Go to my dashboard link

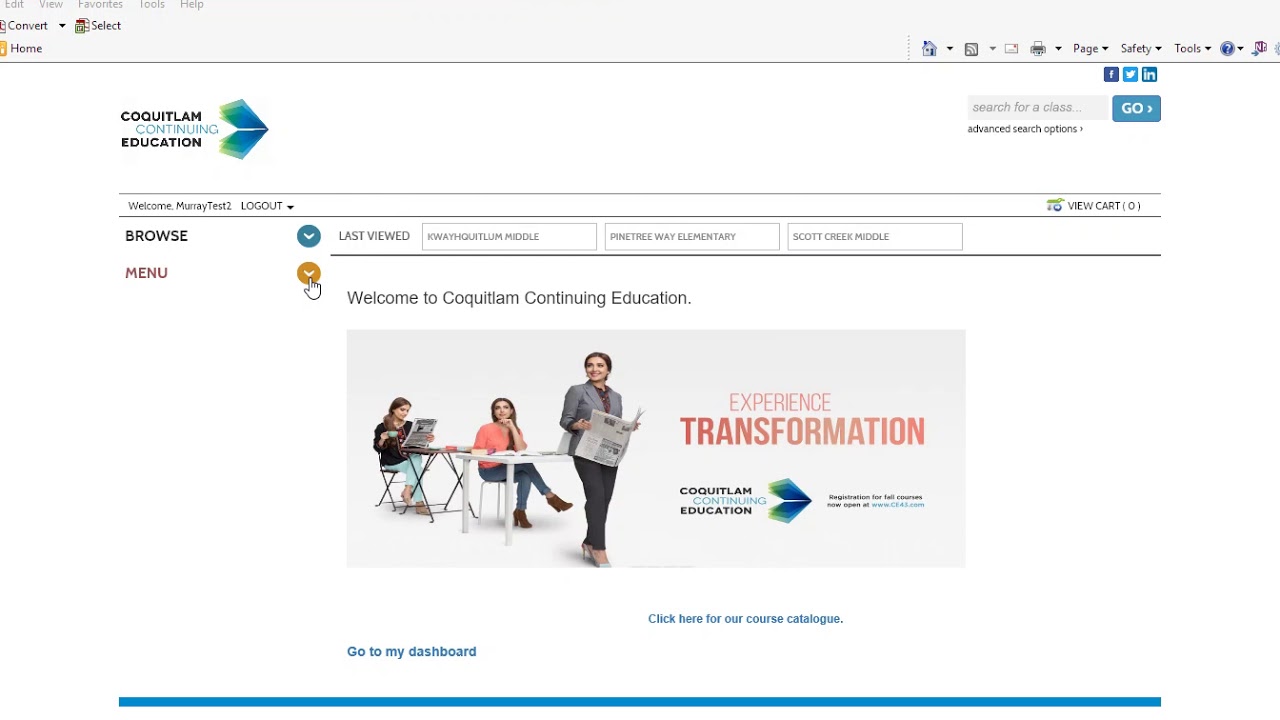point(411,652)
